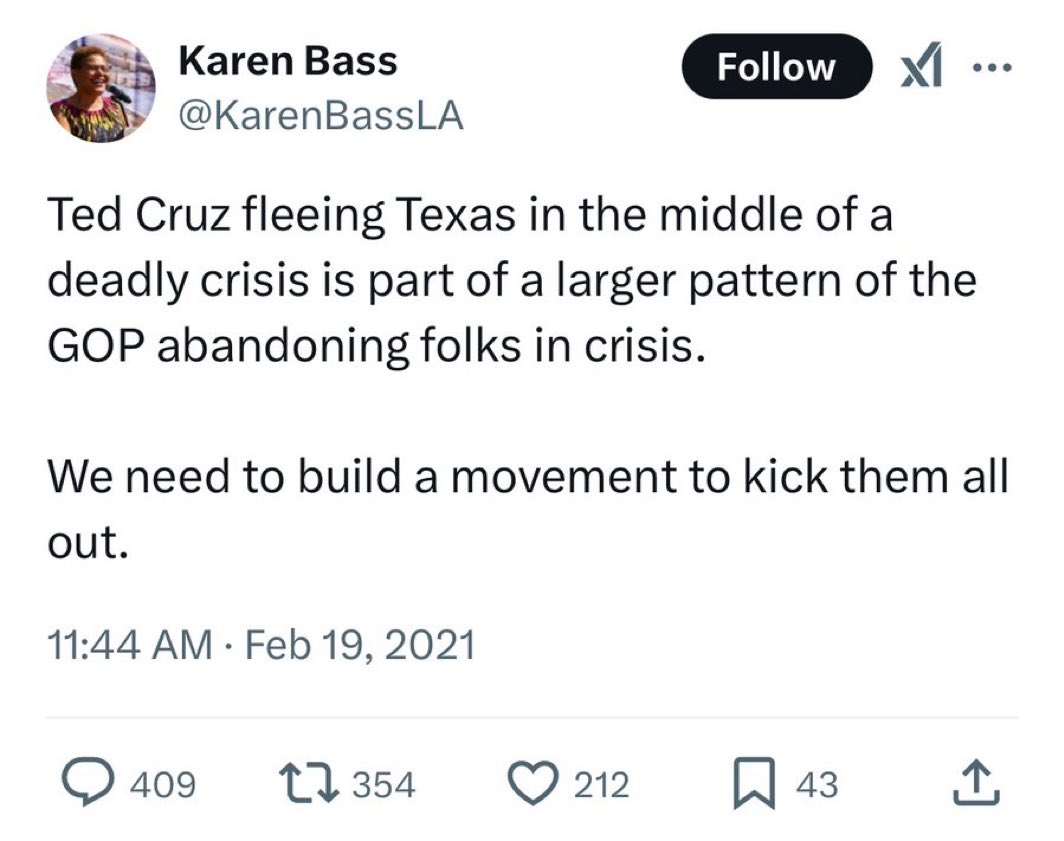This screenshot has height=841, width=1064.
Task: Click the 11:44 AM timestamp
Action: 130,646
